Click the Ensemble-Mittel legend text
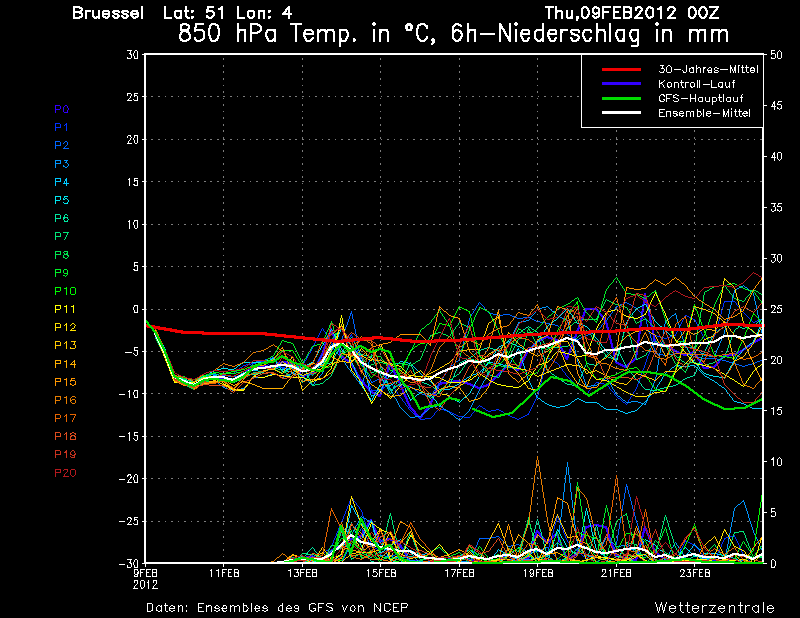800x618 pixels. click(704, 113)
